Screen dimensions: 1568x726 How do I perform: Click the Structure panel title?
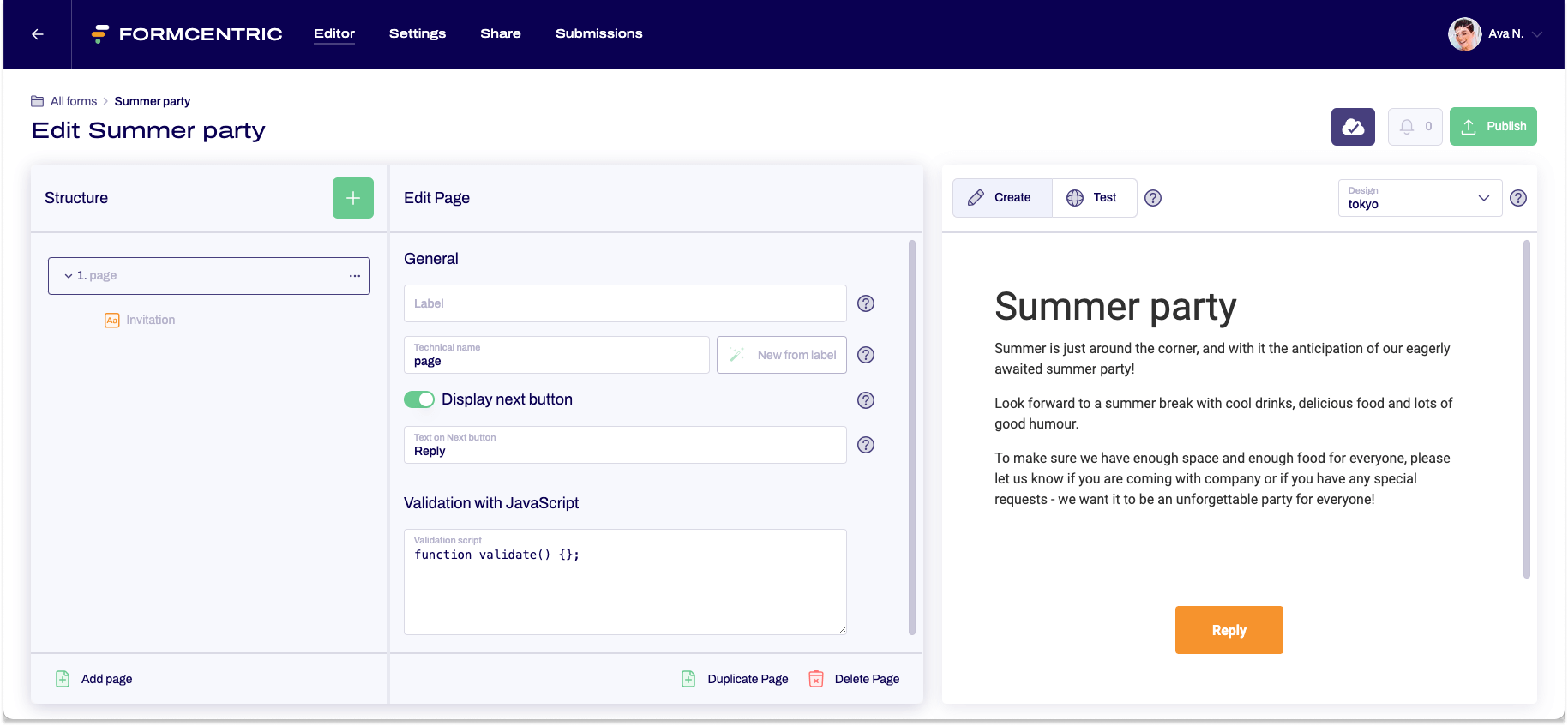[x=76, y=198]
